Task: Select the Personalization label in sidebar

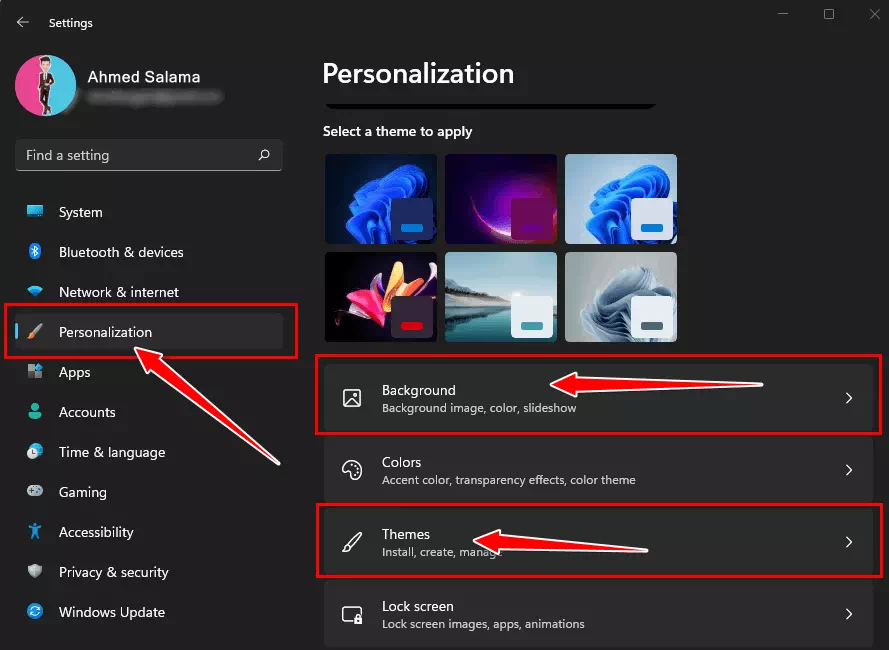Action: click(105, 332)
